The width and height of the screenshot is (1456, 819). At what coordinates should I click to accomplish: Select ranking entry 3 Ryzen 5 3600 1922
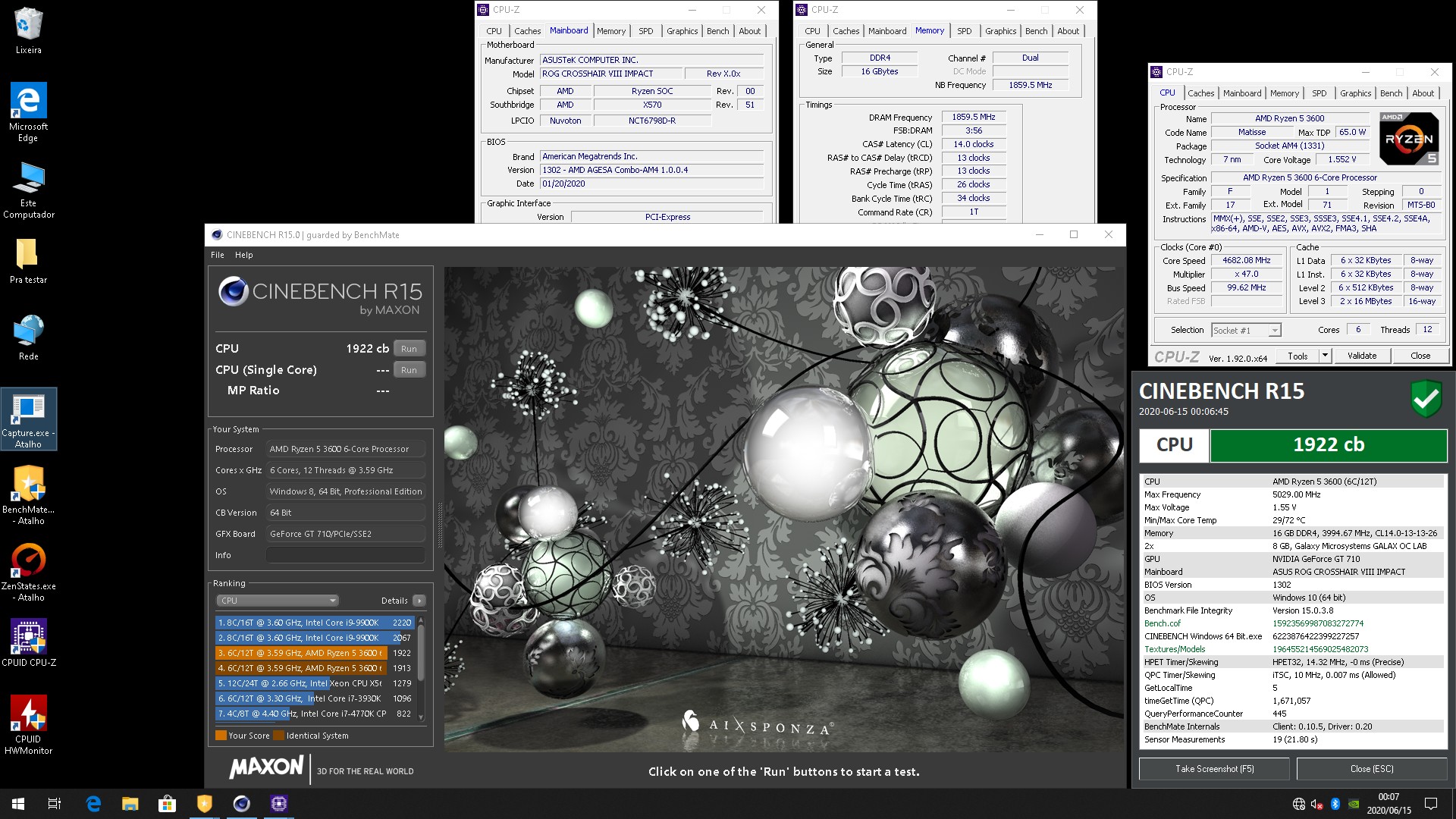click(x=315, y=653)
